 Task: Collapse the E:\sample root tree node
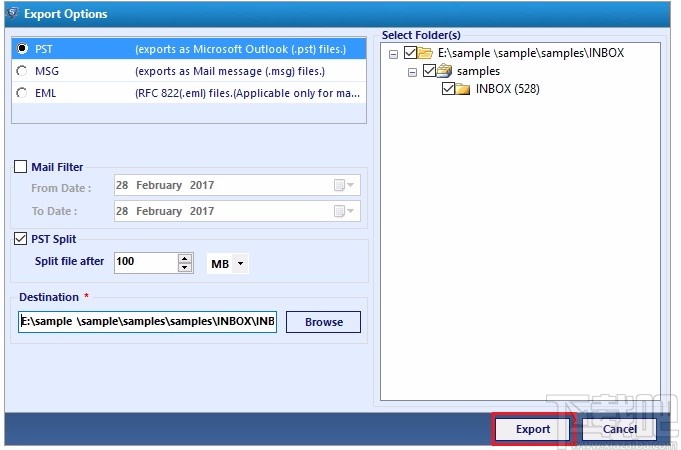coord(393,54)
